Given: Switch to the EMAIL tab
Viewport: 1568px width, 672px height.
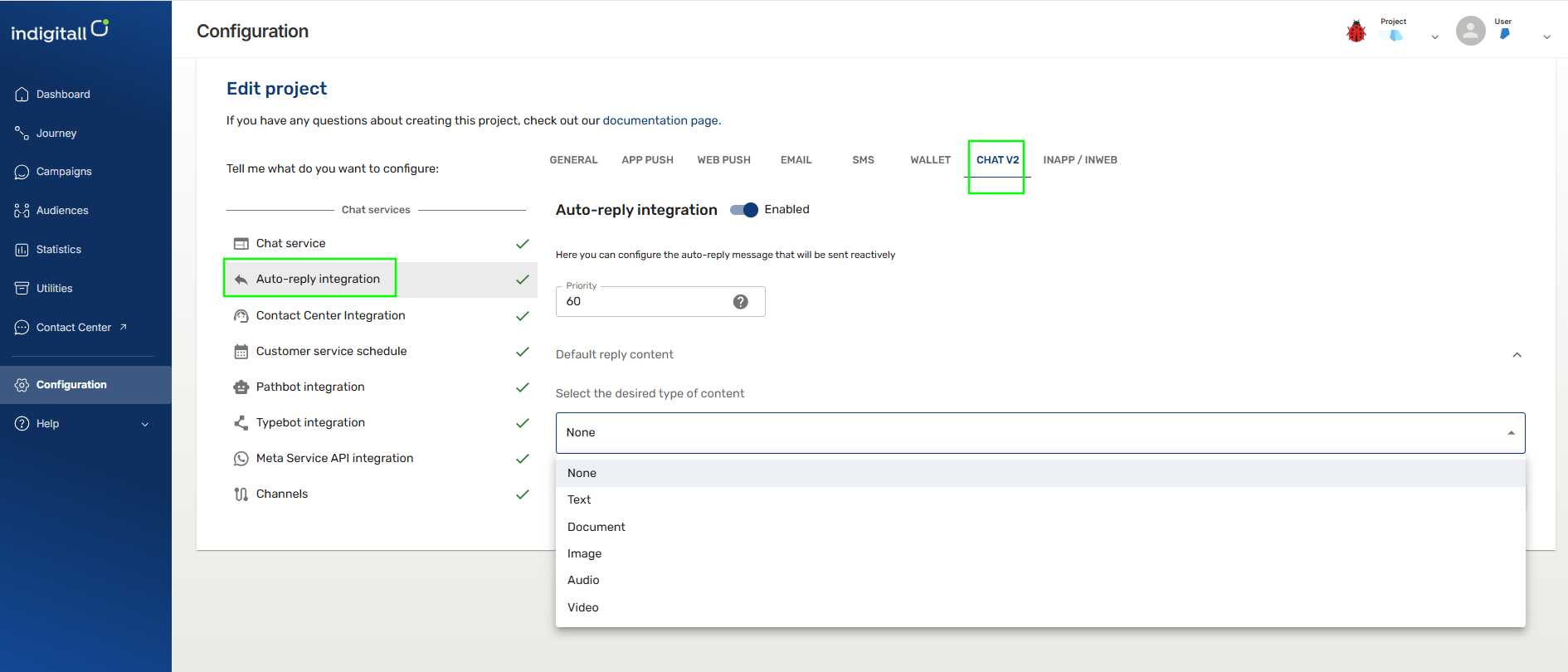Looking at the screenshot, I should pyautogui.click(x=796, y=160).
